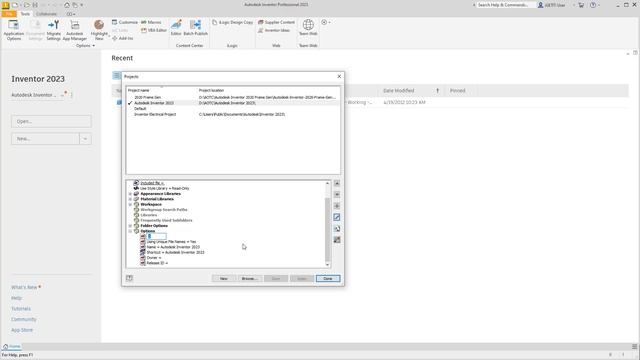The height and width of the screenshot is (360, 640).
Task: Click the New button in Projects dialog
Action: (224, 278)
